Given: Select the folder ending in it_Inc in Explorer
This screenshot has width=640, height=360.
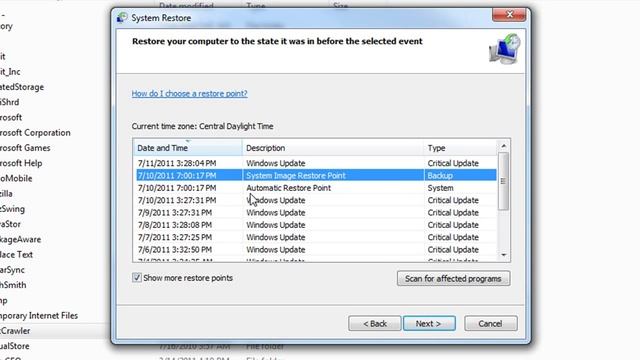Looking at the screenshot, I should click(10, 71).
